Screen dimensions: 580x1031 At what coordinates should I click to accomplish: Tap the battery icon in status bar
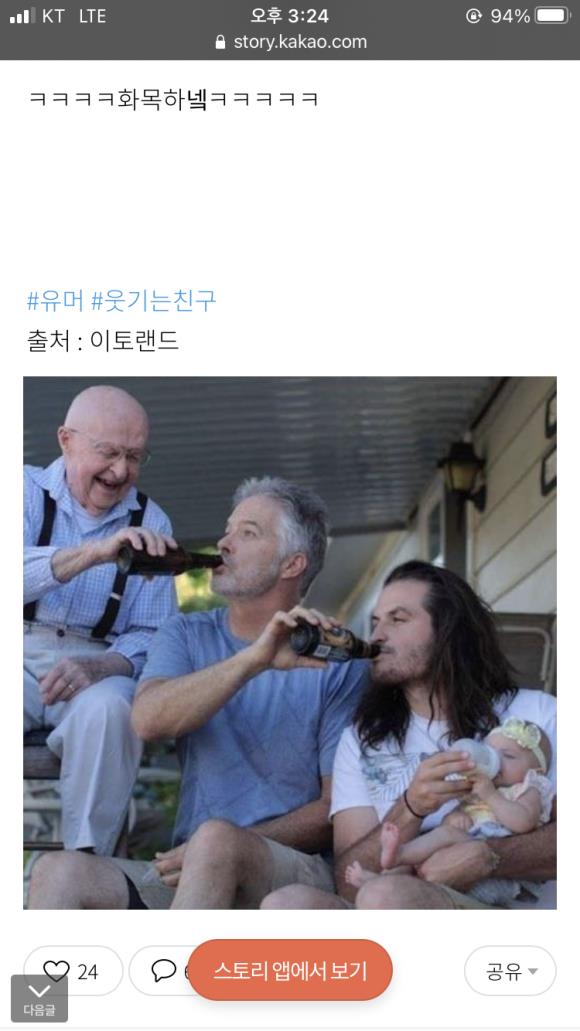pyautogui.click(x=552, y=16)
